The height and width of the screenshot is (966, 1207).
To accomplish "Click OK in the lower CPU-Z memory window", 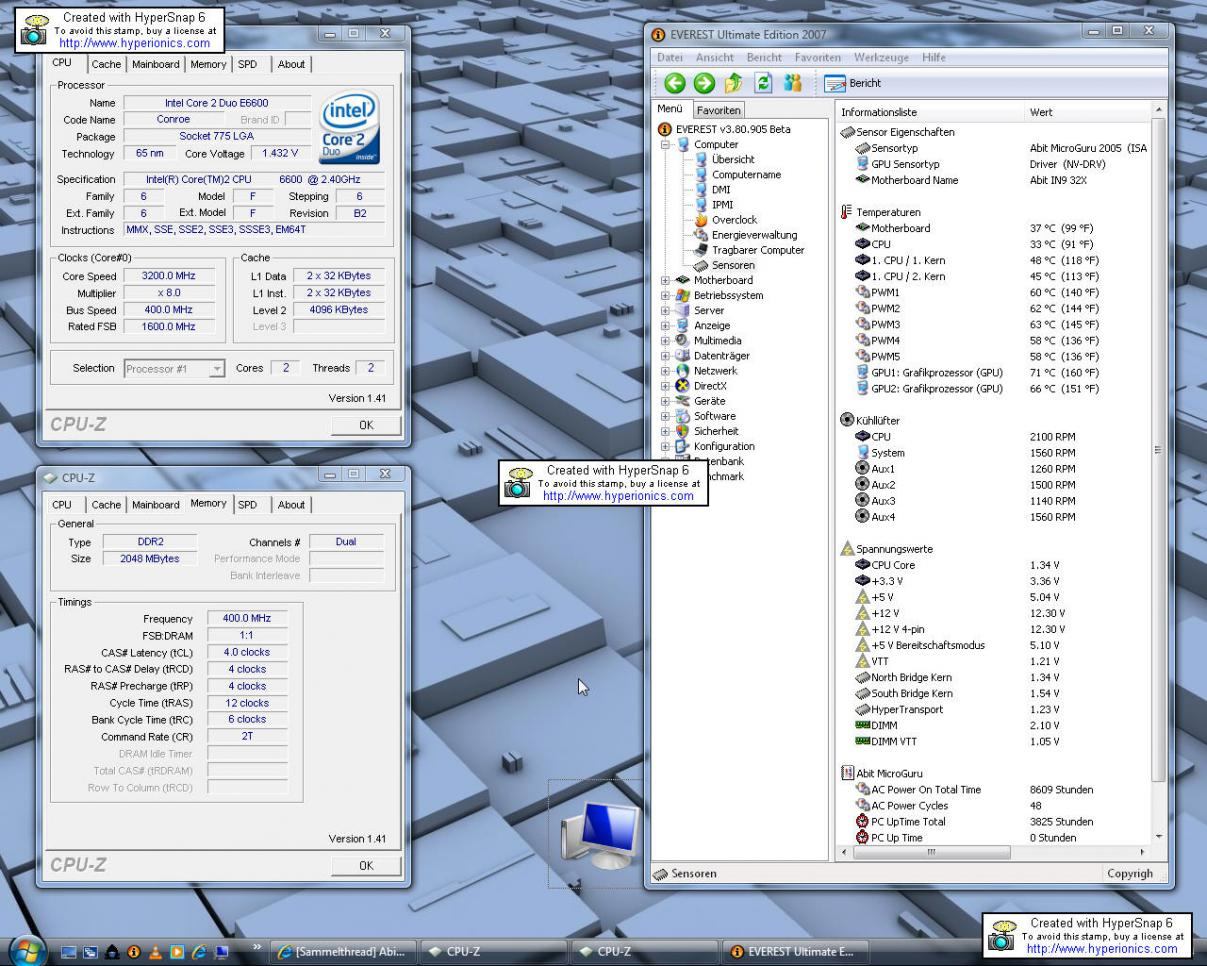I will (366, 866).
